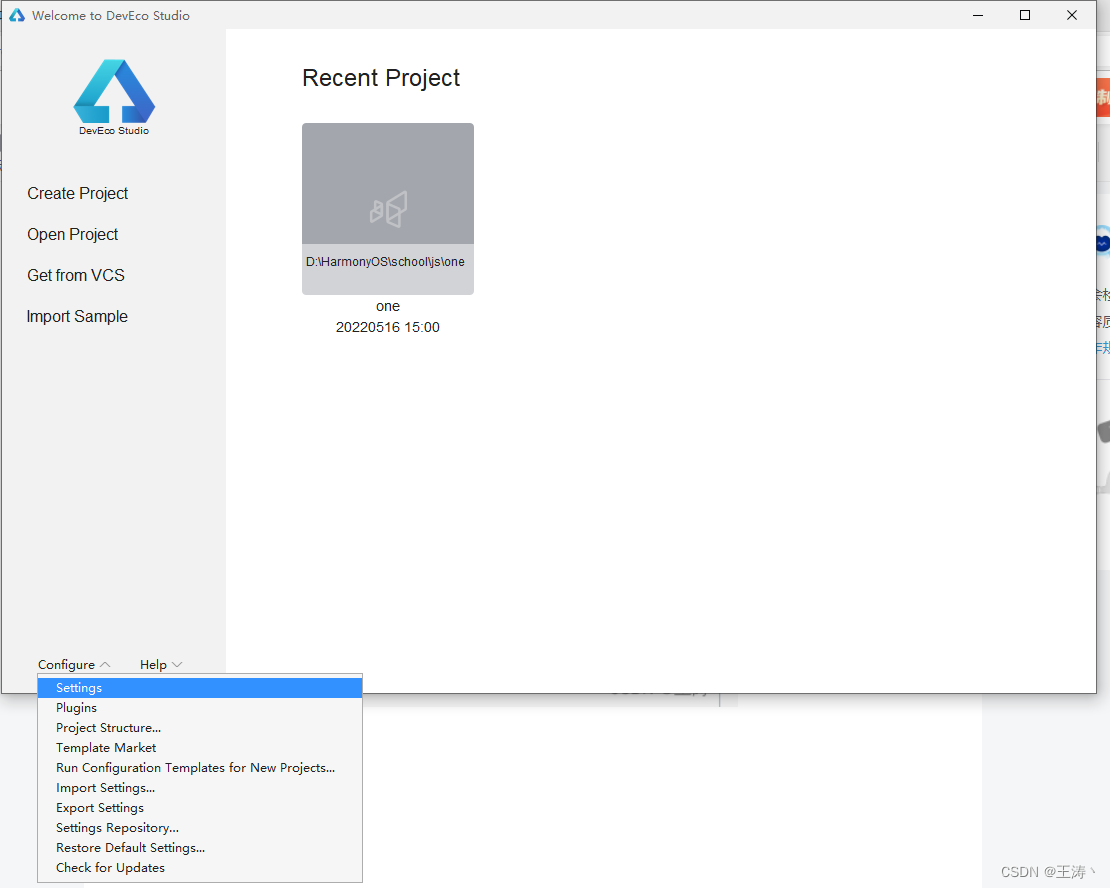Click Import Settings... menu entry

point(200,787)
